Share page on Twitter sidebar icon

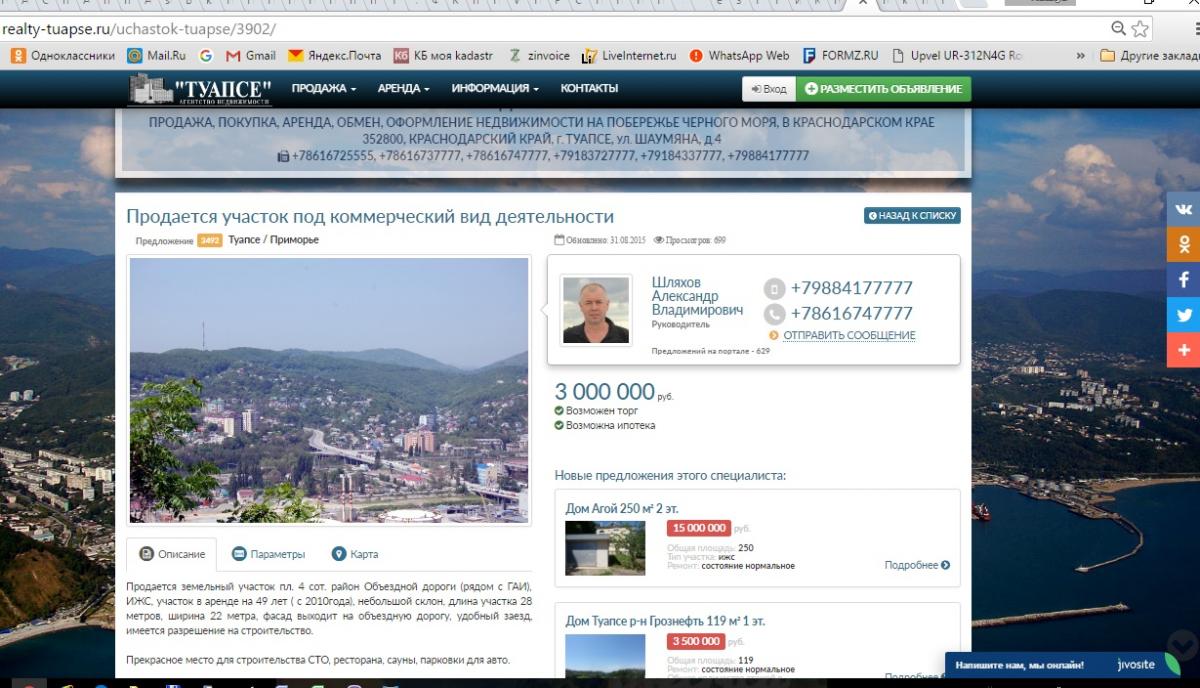pyautogui.click(x=1184, y=314)
